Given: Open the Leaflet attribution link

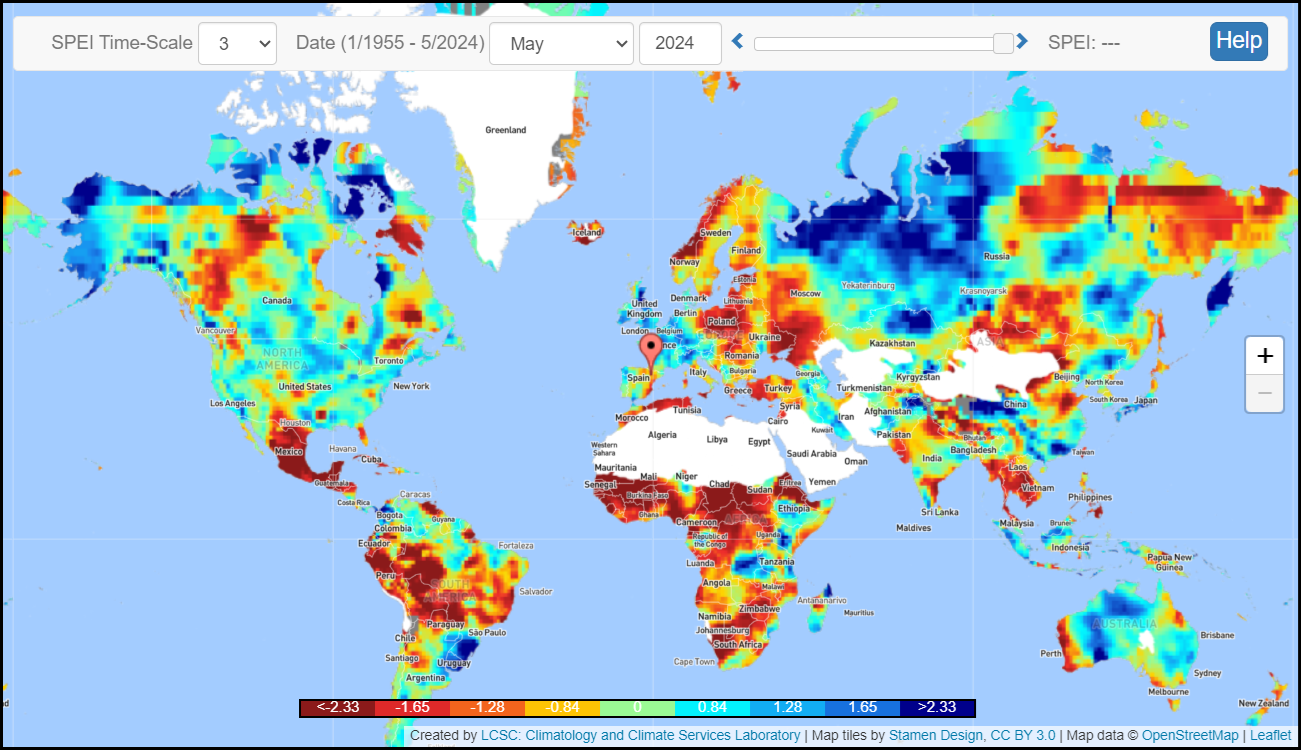Looking at the screenshot, I should tap(1270, 736).
